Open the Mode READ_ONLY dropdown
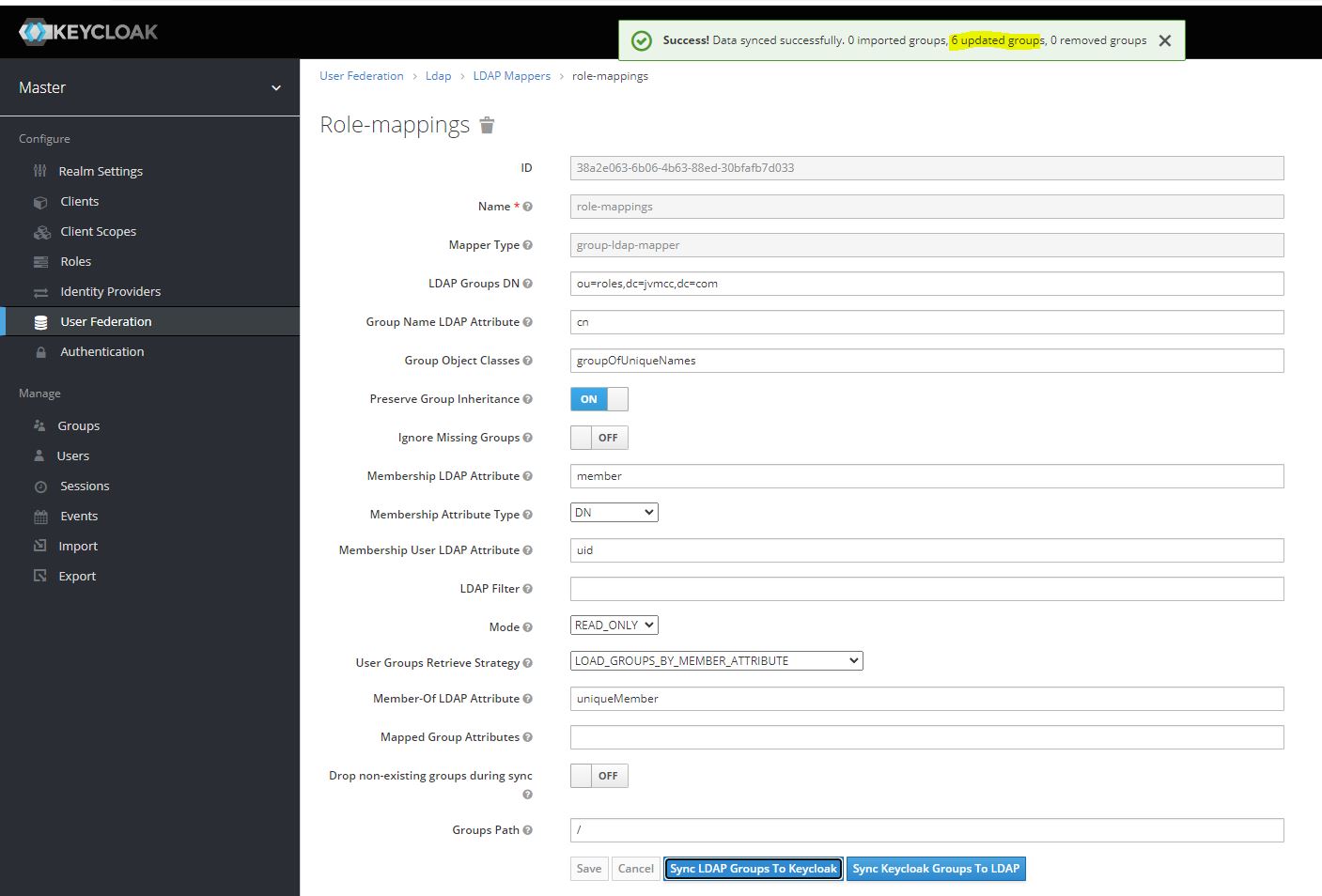Viewport: 1322px width, 896px height. [614, 626]
